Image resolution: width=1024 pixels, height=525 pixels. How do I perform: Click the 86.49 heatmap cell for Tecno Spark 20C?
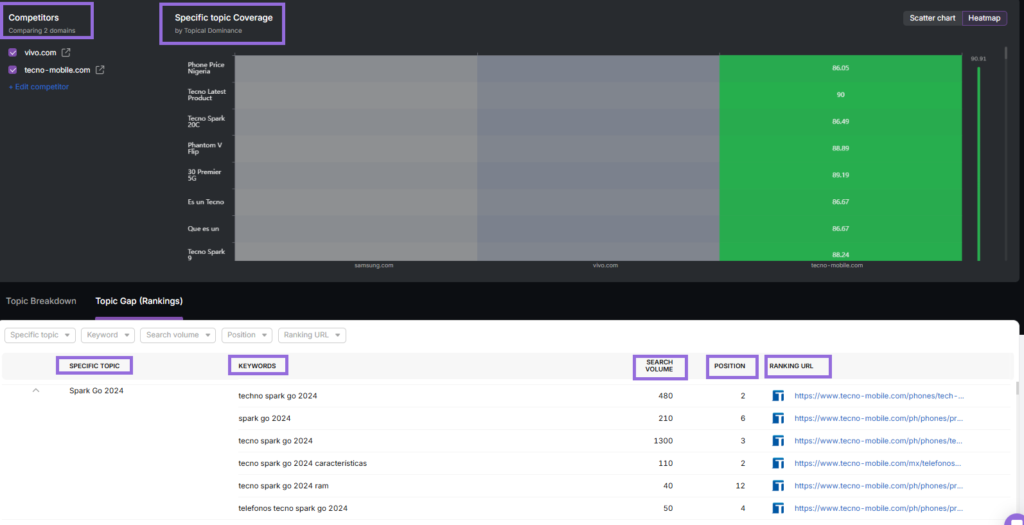pos(840,121)
